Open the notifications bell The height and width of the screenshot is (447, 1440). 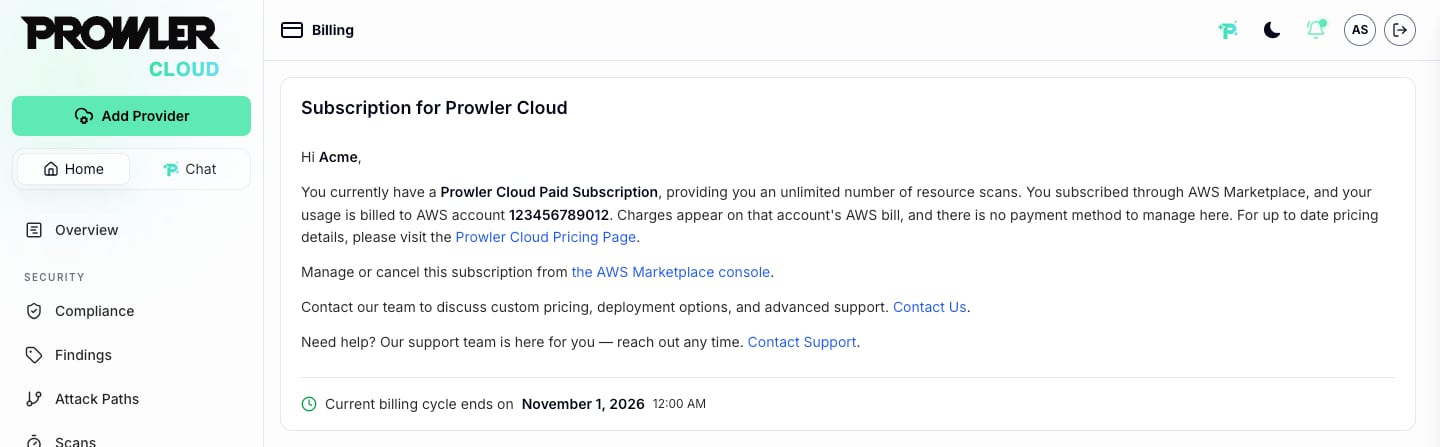click(x=1316, y=30)
